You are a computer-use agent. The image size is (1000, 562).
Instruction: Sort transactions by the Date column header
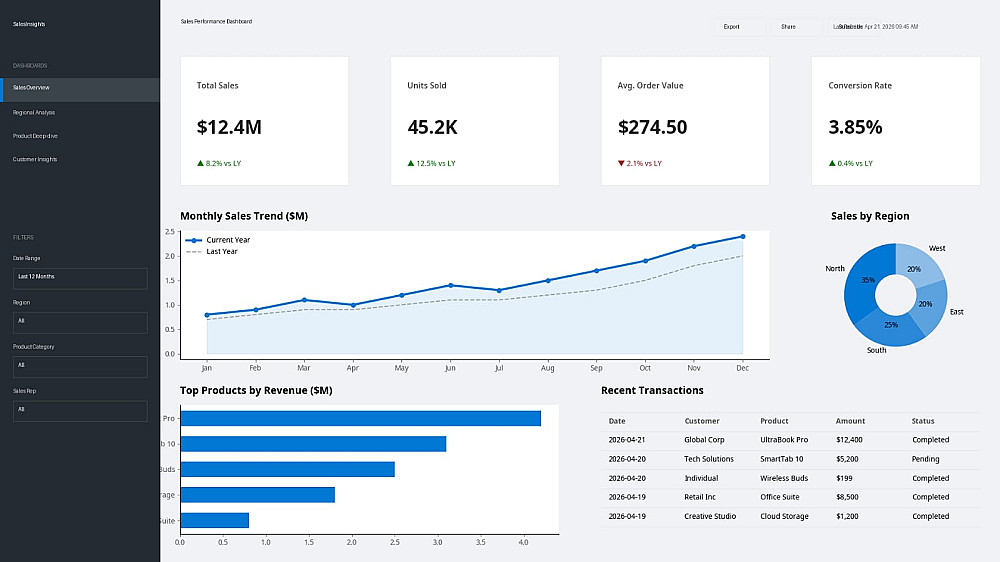[x=617, y=421]
